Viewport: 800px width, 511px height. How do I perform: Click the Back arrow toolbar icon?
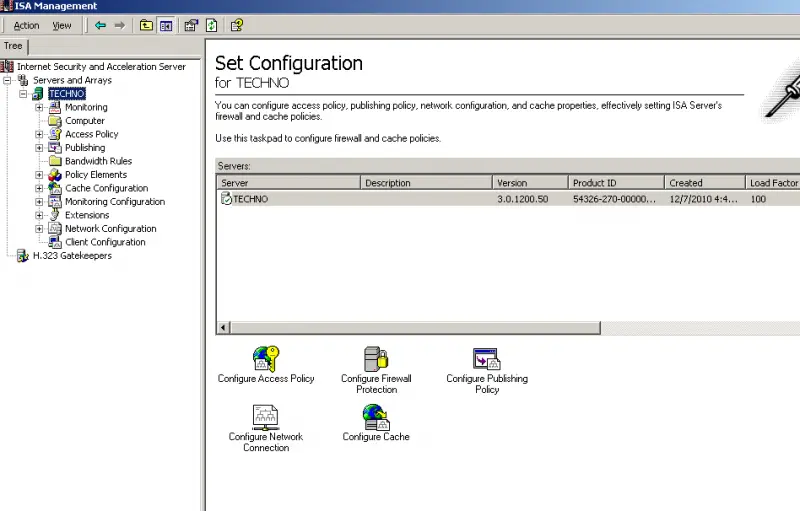[x=100, y=25]
